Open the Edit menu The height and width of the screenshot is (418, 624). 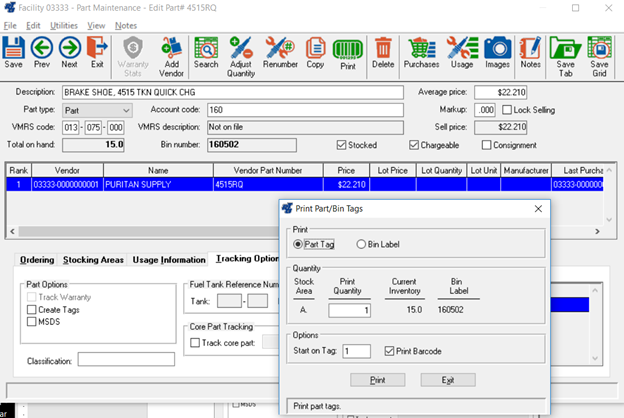[x=33, y=25]
